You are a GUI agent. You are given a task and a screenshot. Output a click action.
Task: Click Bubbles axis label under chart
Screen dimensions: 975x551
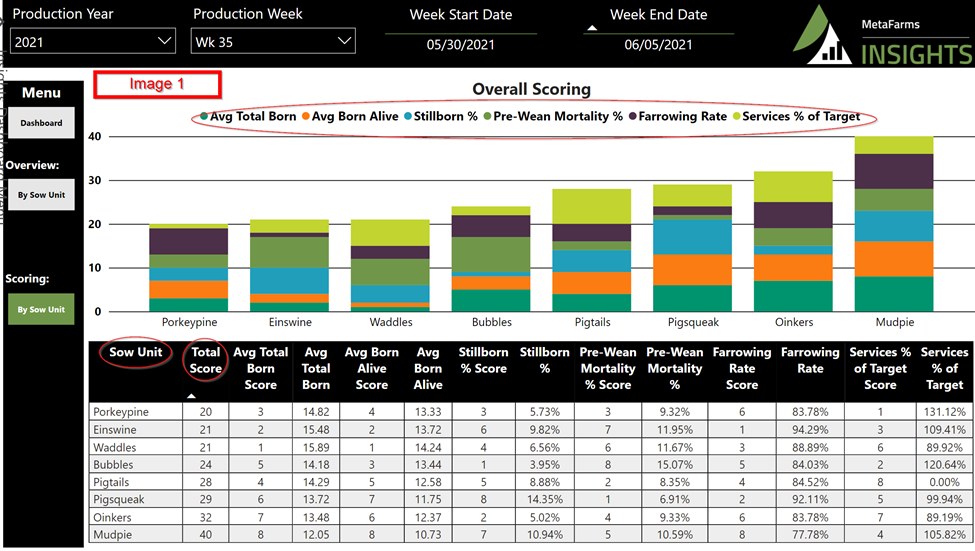click(491, 322)
